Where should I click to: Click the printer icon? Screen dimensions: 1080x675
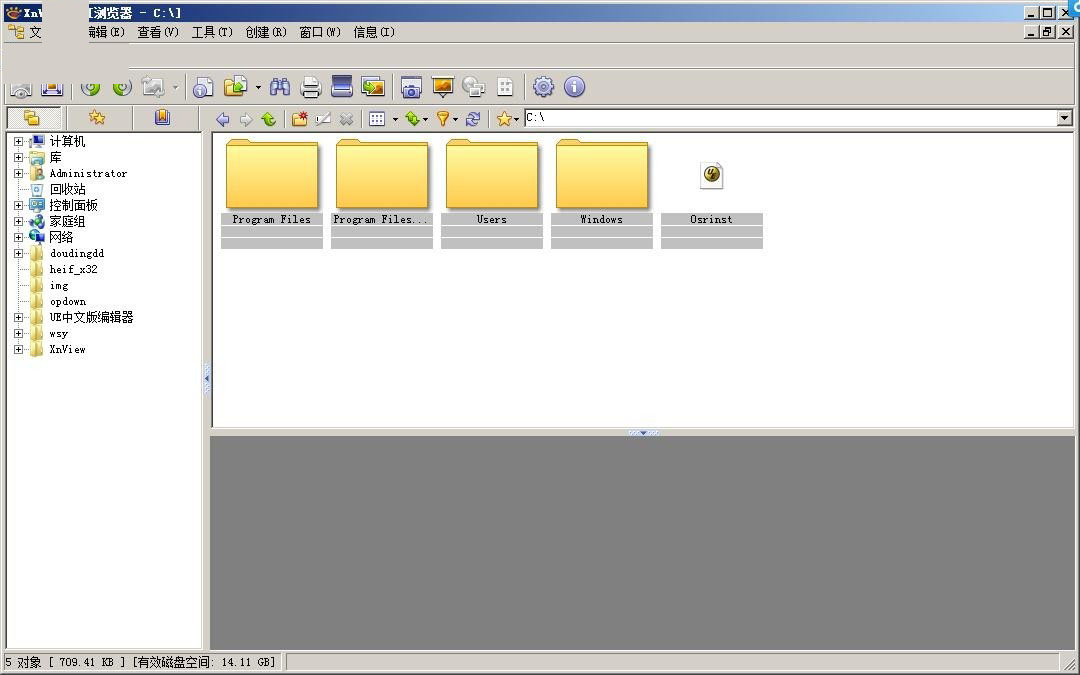click(x=311, y=87)
